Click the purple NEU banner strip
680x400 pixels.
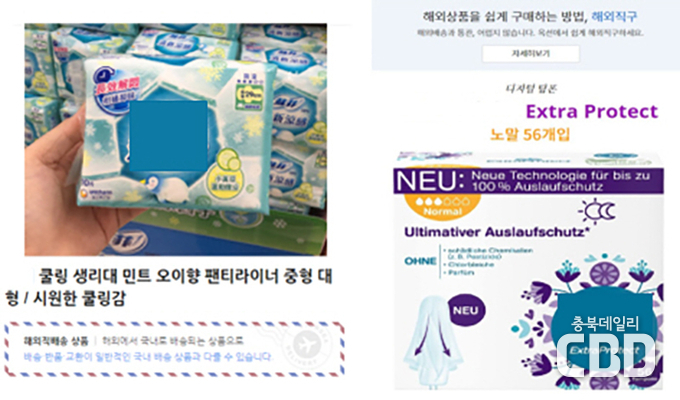point(528,181)
